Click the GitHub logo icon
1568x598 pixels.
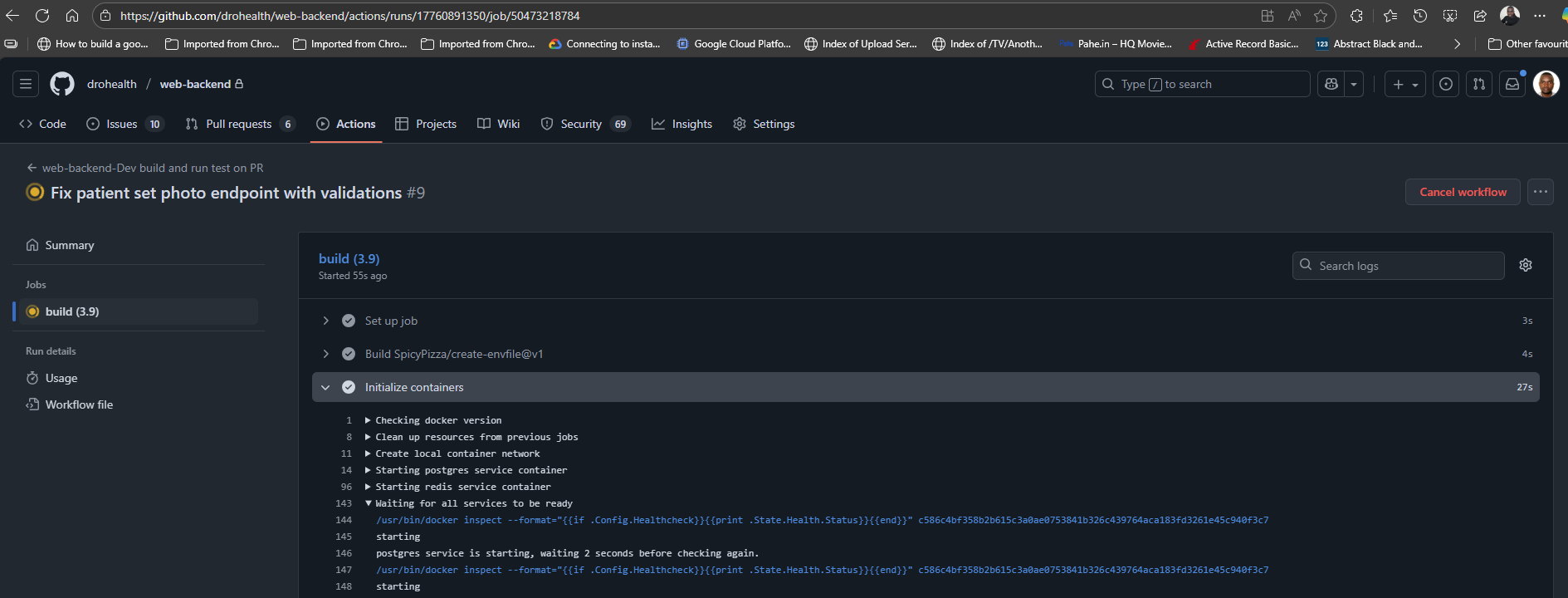[62, 84]
